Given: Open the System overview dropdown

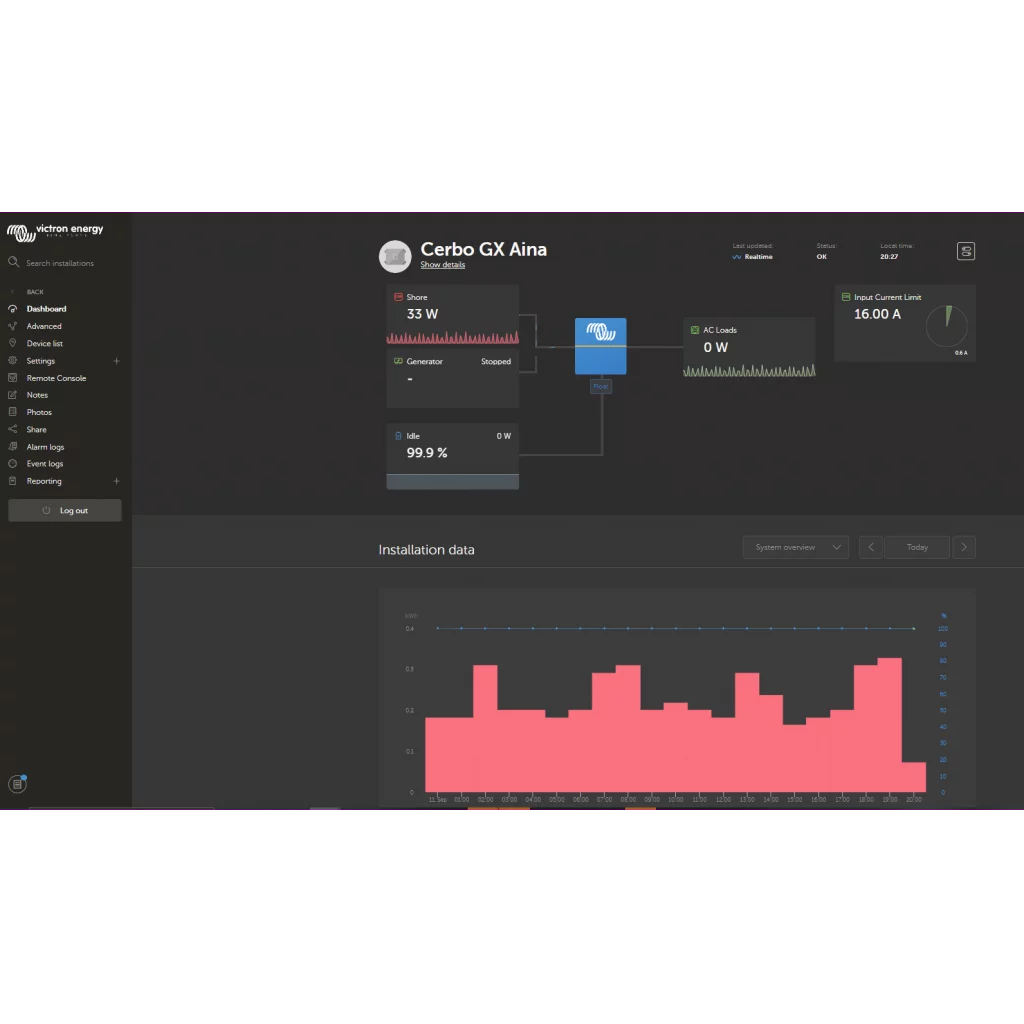Looking at the screenshot, I should [796, 547].
